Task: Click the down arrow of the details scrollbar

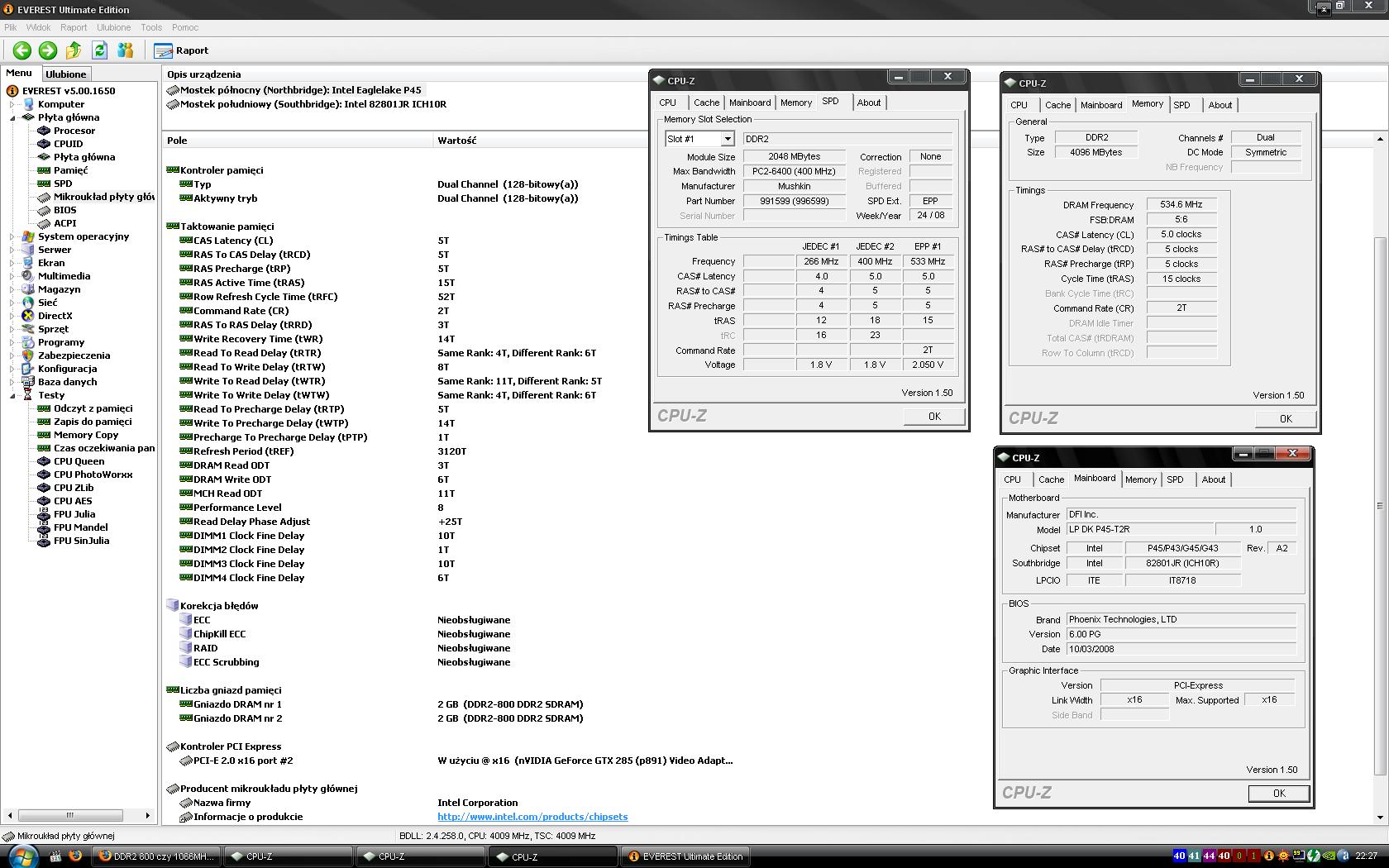Action: pos(1380,818)
